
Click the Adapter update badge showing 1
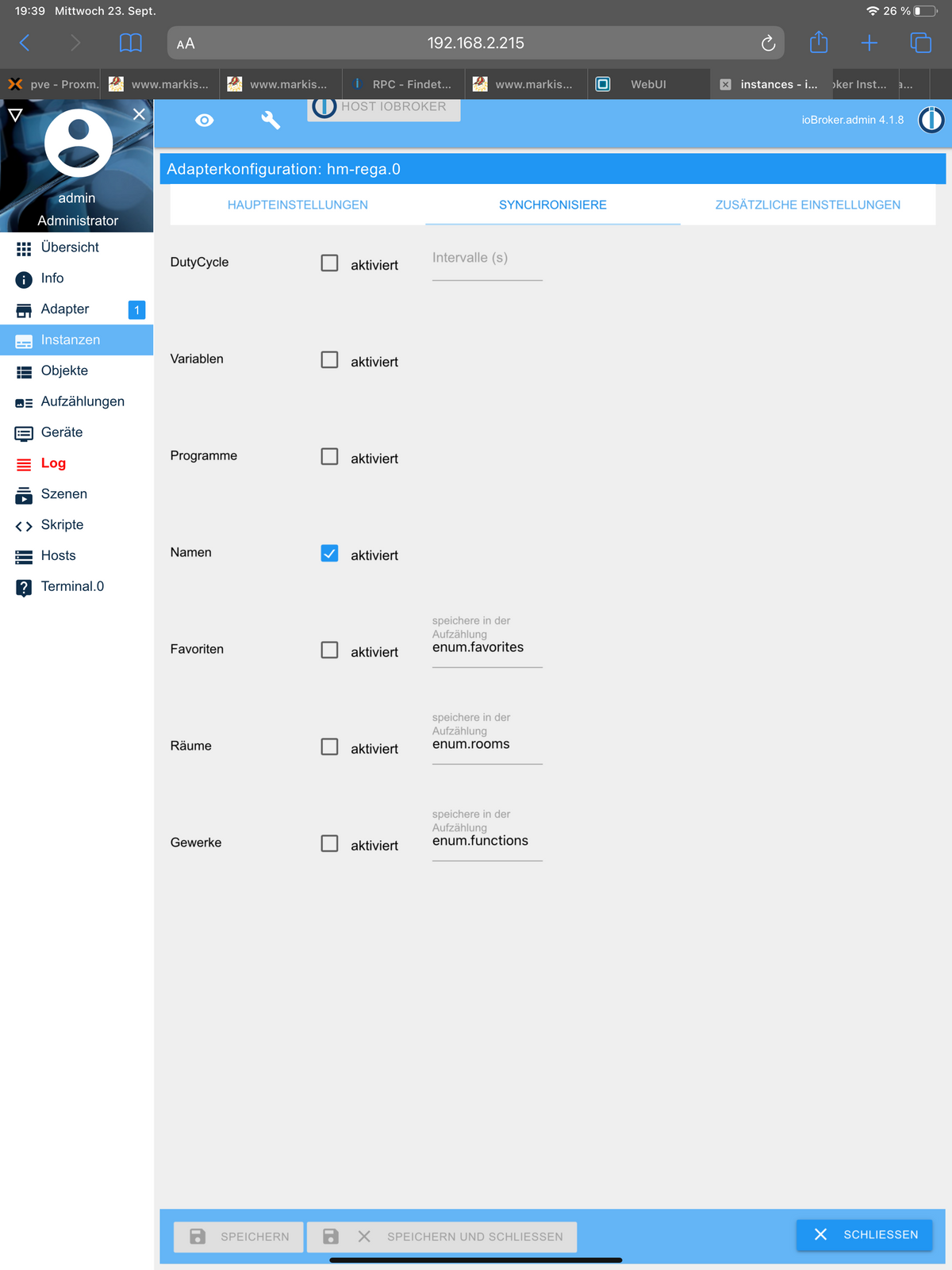[136, 310]
